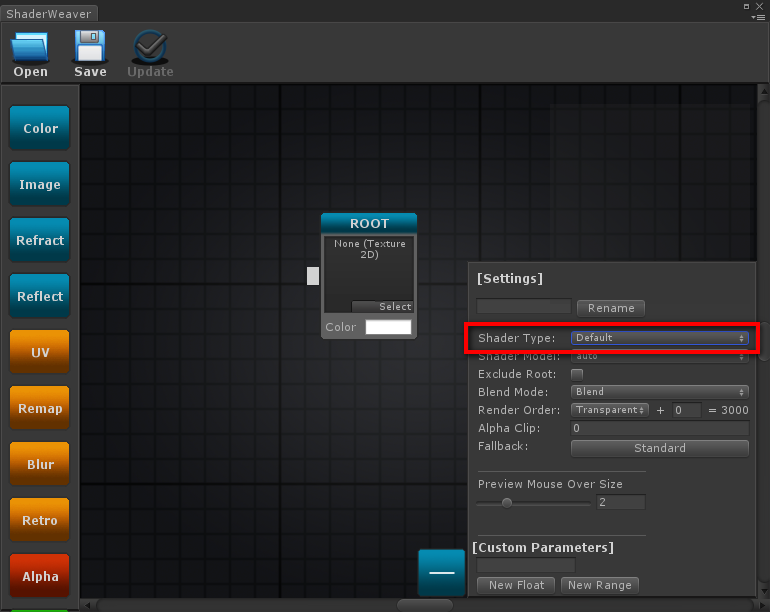Open the window options menu icon
770x612 pixels.
[758, 17]
